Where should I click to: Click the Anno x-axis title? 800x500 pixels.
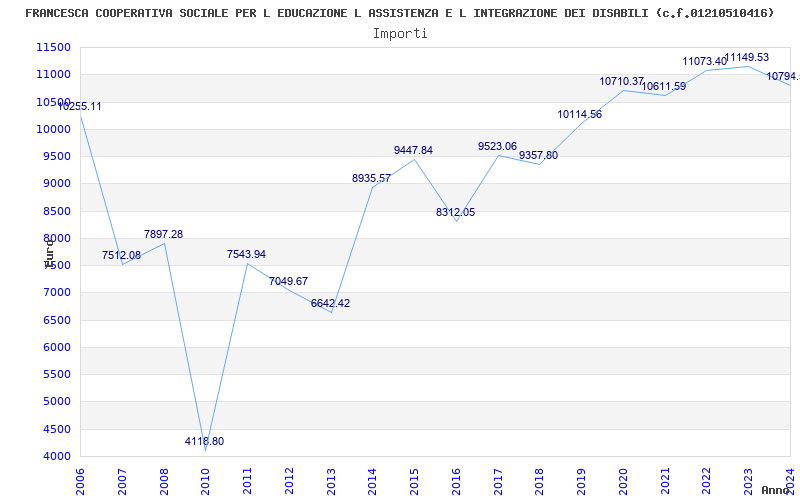click(776, 490)
